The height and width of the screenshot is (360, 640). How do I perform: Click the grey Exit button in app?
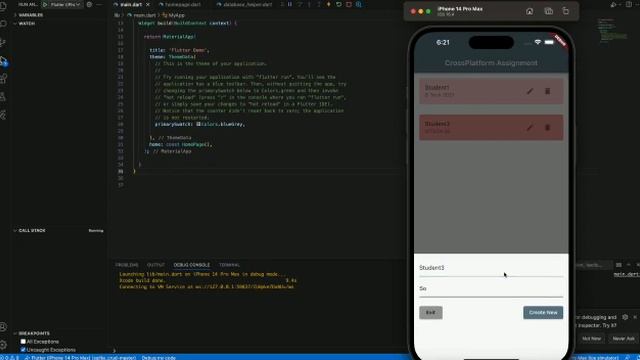coord(431,313)
